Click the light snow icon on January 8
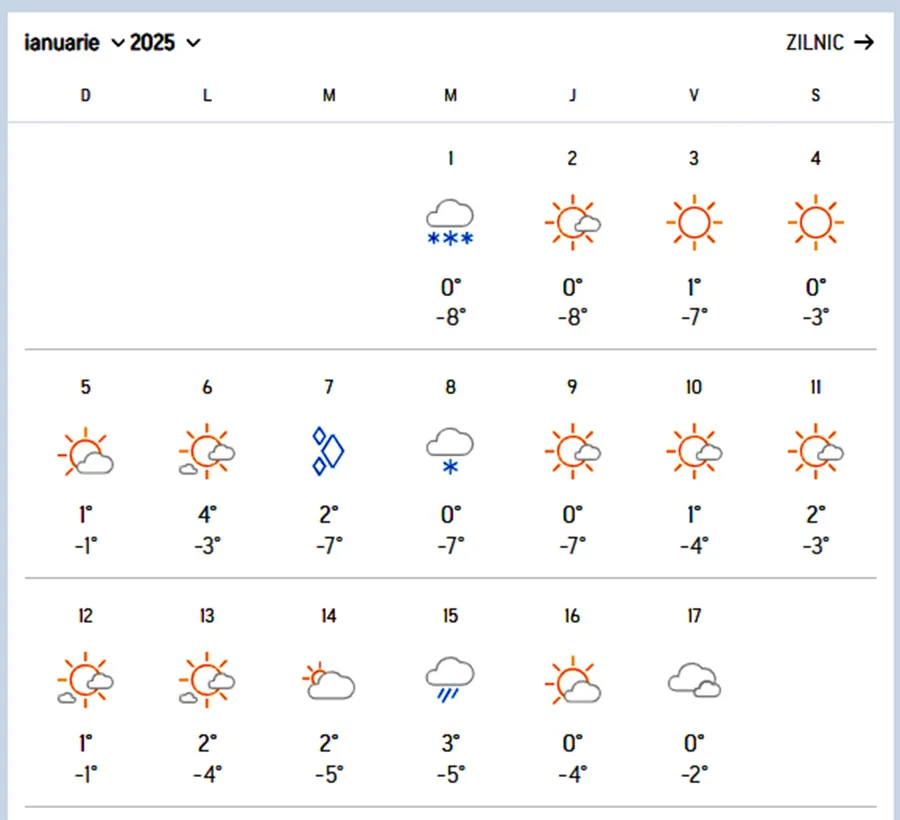This screenshot has height=820, width=900. [x=450, y=450]
